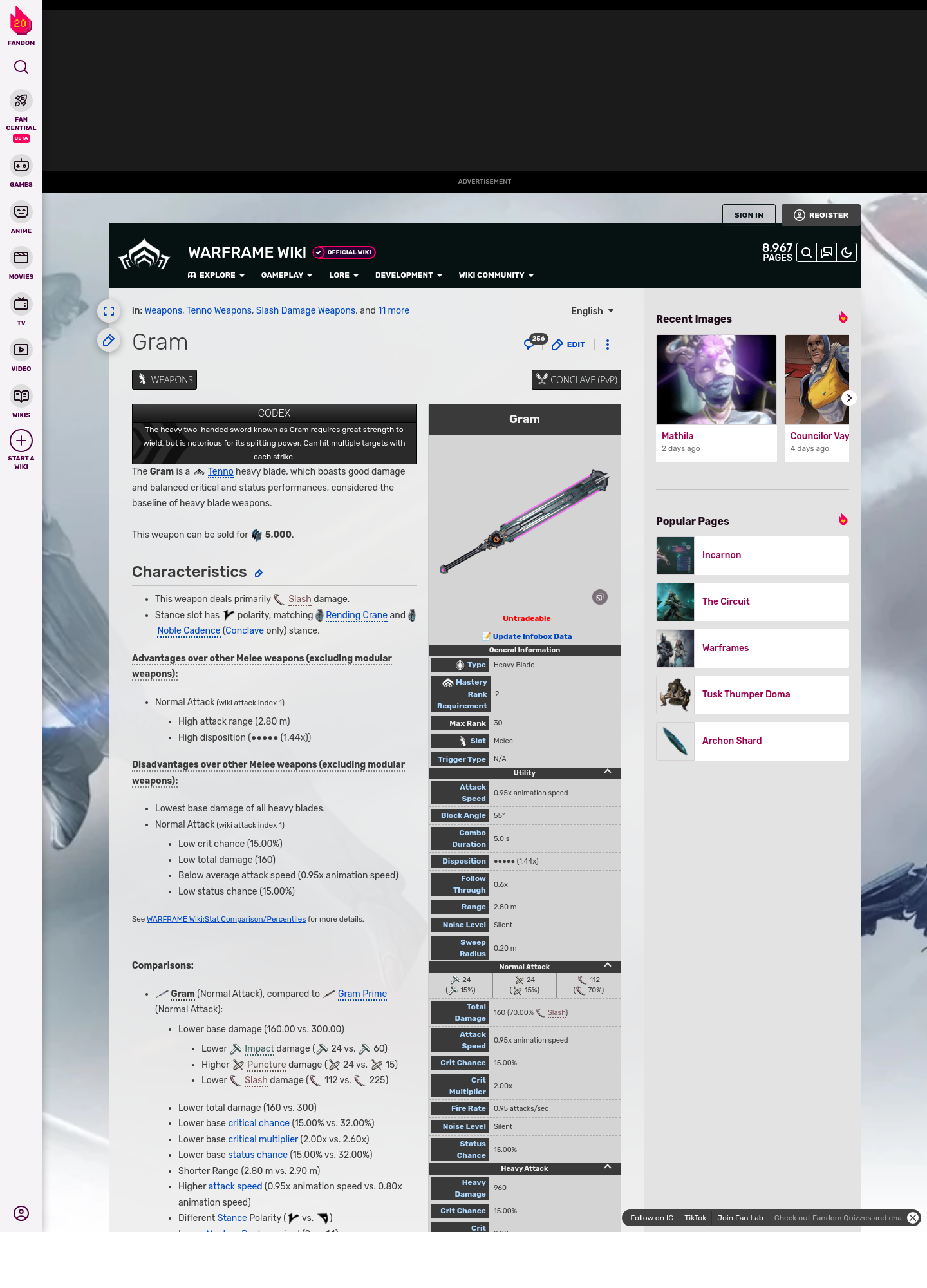The width and height of the screenshot is (927, 1288).
Task: Open the Slash Damage Weapons category link
Action: pos(306,310)
